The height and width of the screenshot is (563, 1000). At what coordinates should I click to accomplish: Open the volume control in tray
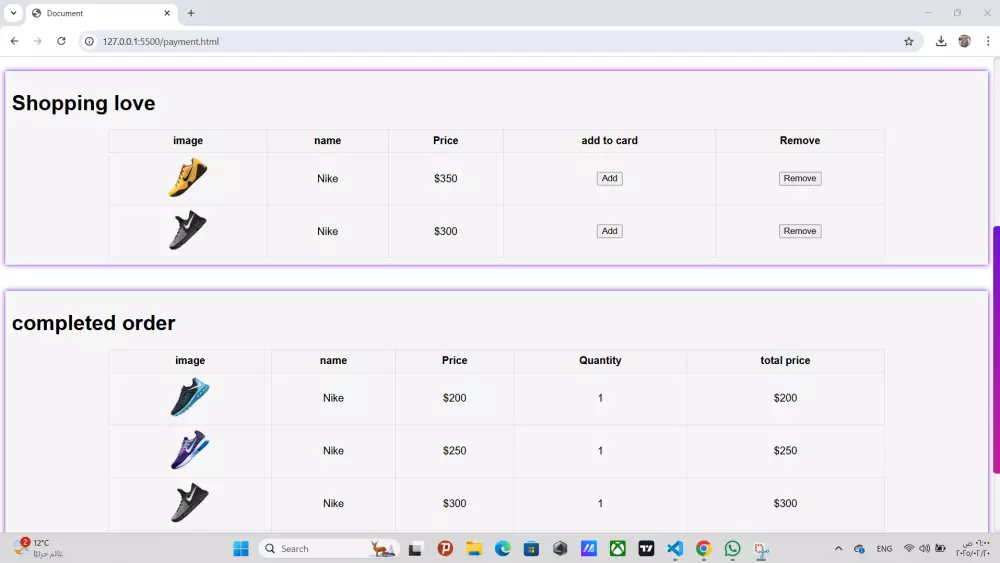pos(924,548)
